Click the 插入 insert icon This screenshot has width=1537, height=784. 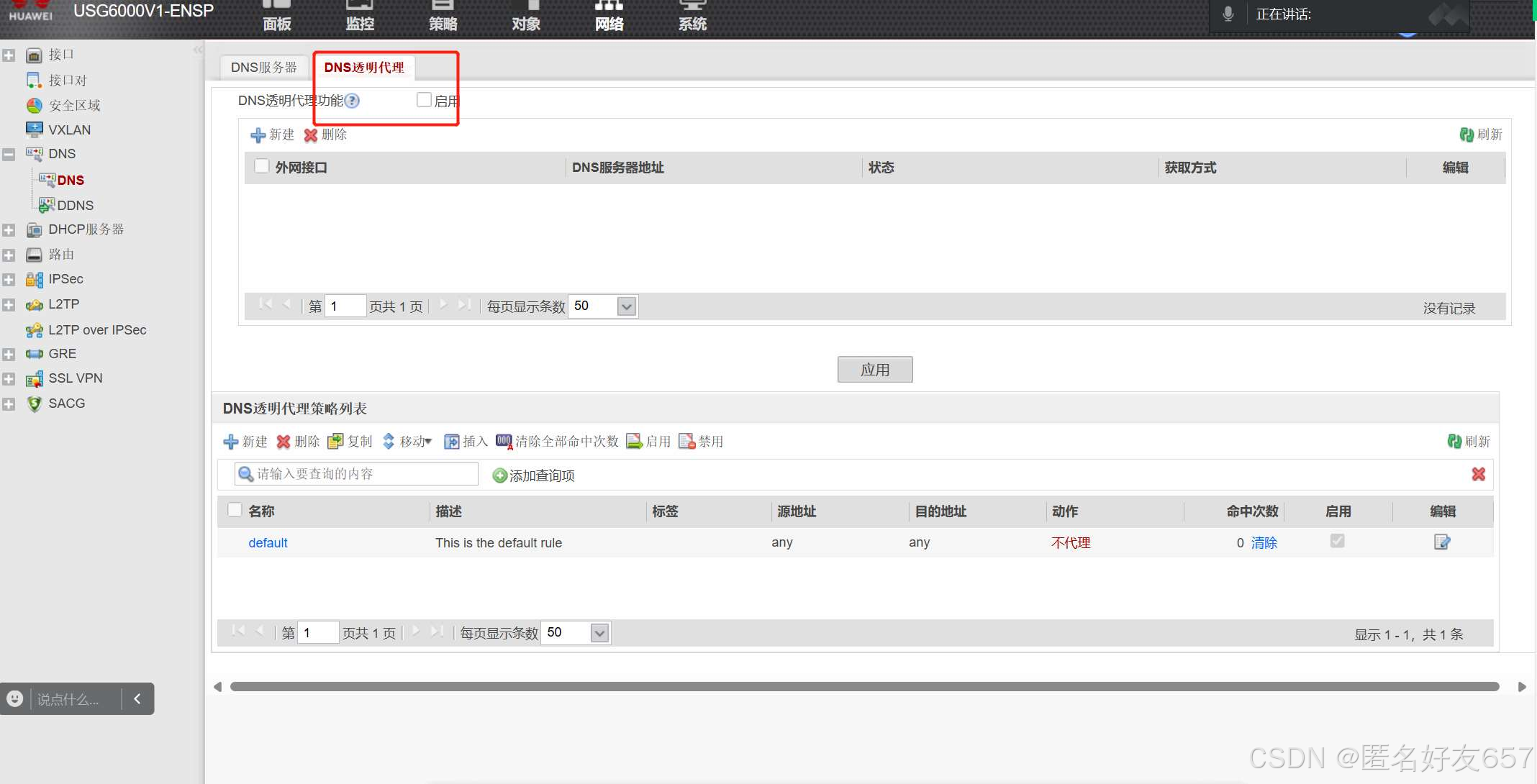coord(451,441)
